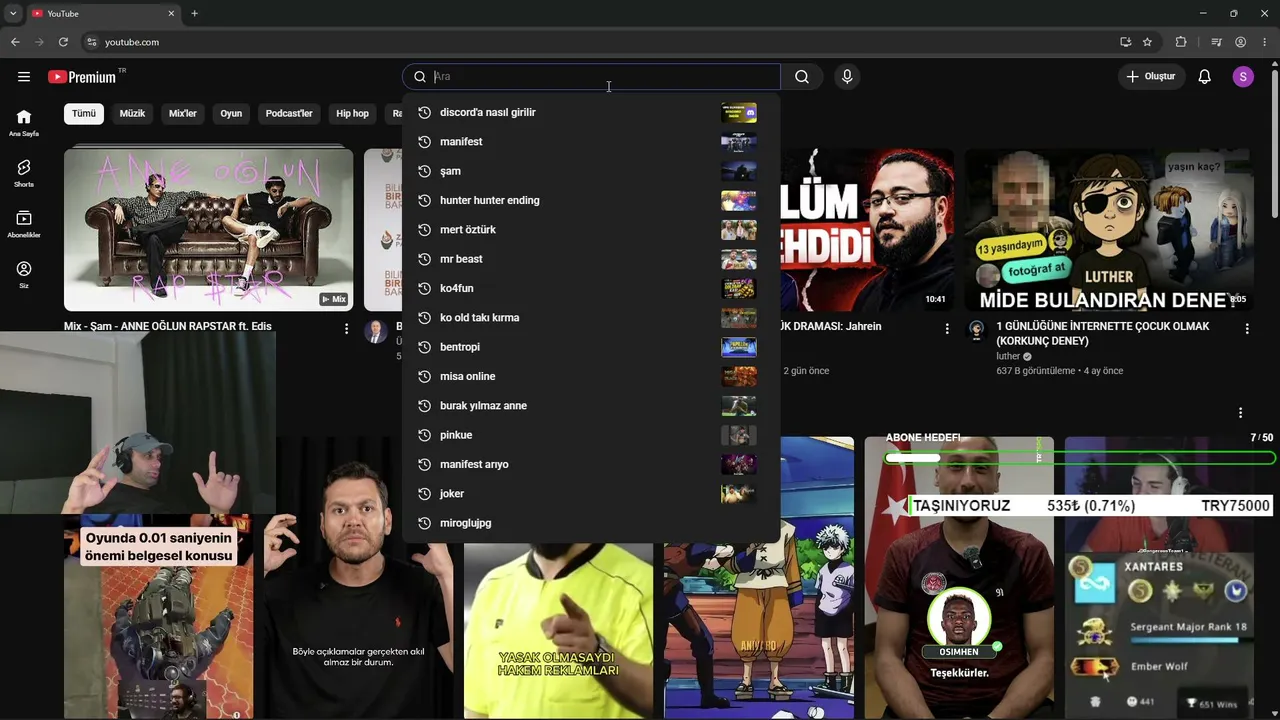
Task: Go back with the browser back arrow
Action: pos(15,42)
